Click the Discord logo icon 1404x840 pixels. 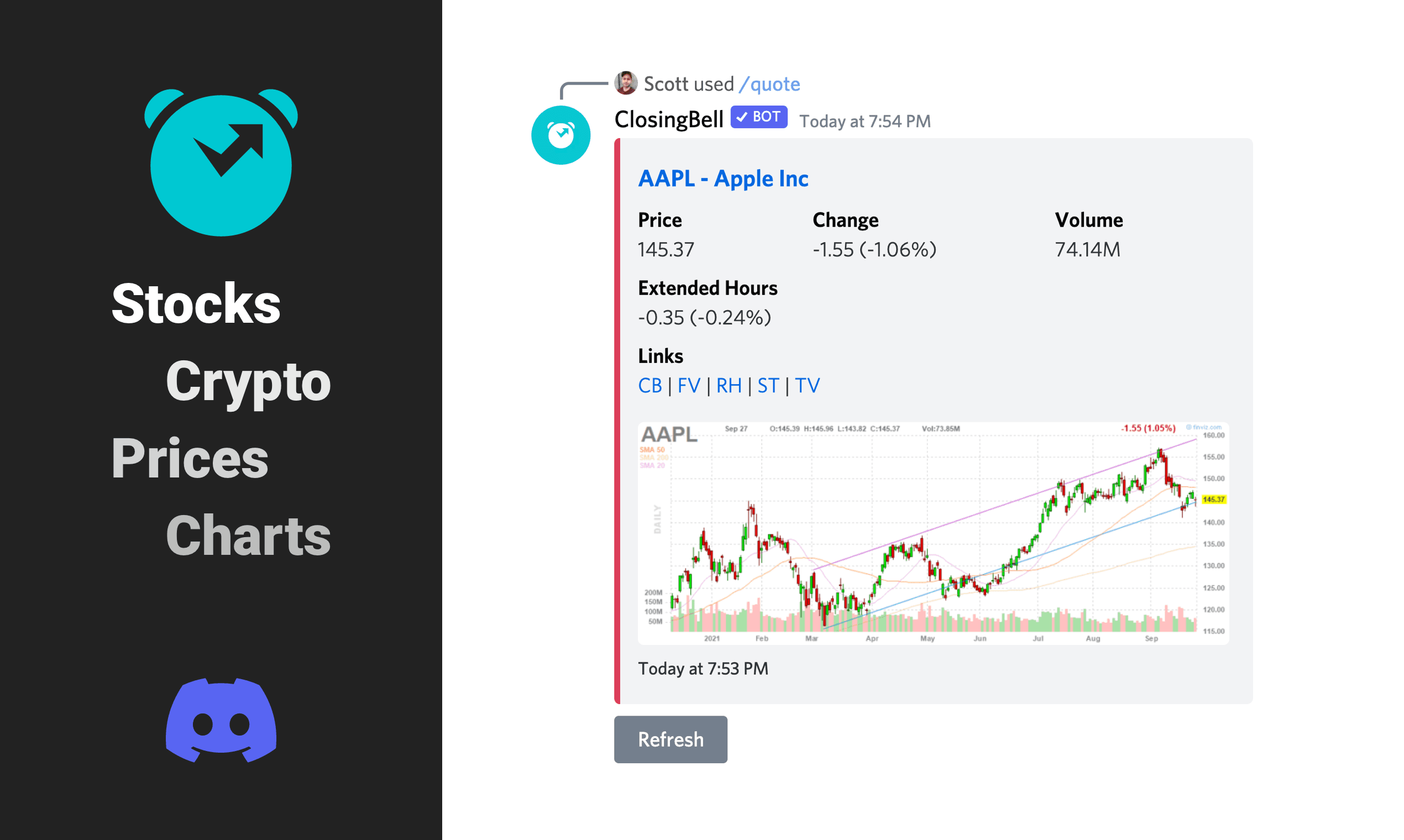(x=221, y=720)
